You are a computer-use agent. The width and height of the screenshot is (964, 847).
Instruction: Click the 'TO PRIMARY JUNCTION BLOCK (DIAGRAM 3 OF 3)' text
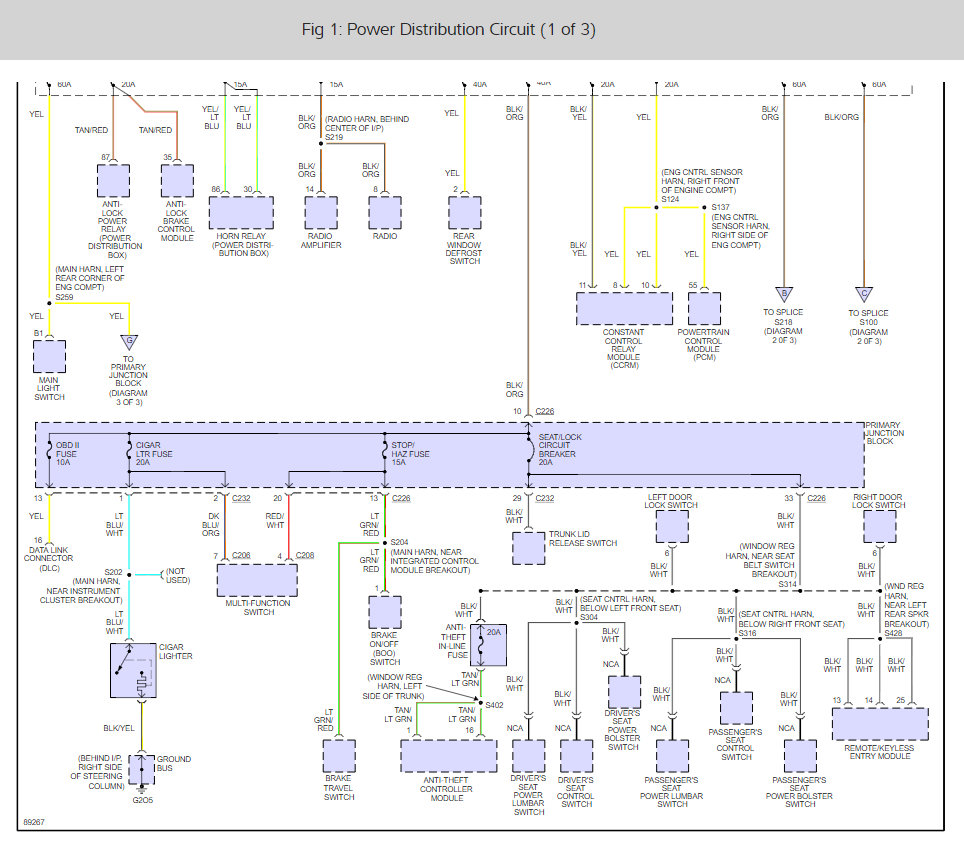pyautogui.click(x=128, y=380)
